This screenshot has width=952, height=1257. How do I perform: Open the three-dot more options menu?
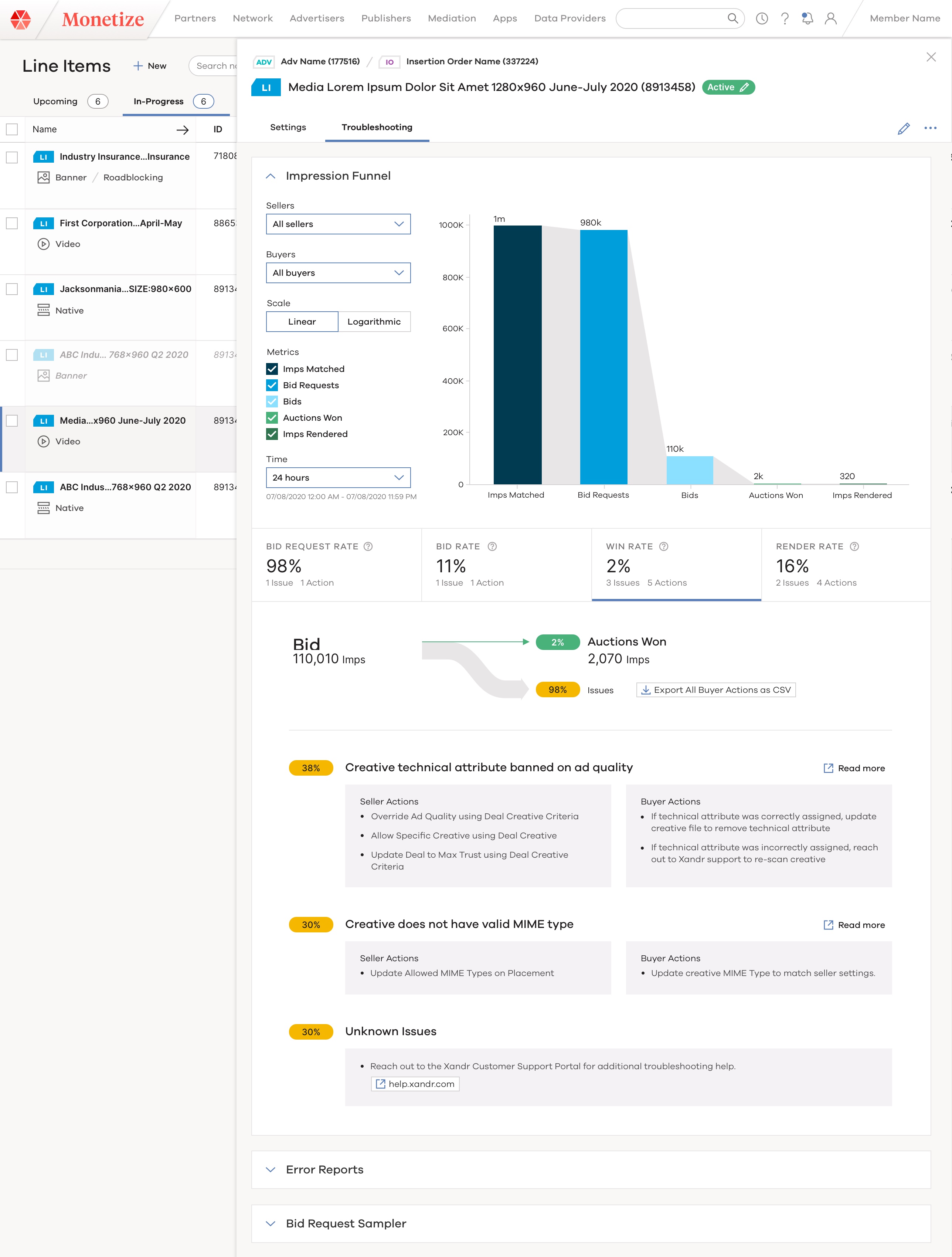tap(930, 128)
